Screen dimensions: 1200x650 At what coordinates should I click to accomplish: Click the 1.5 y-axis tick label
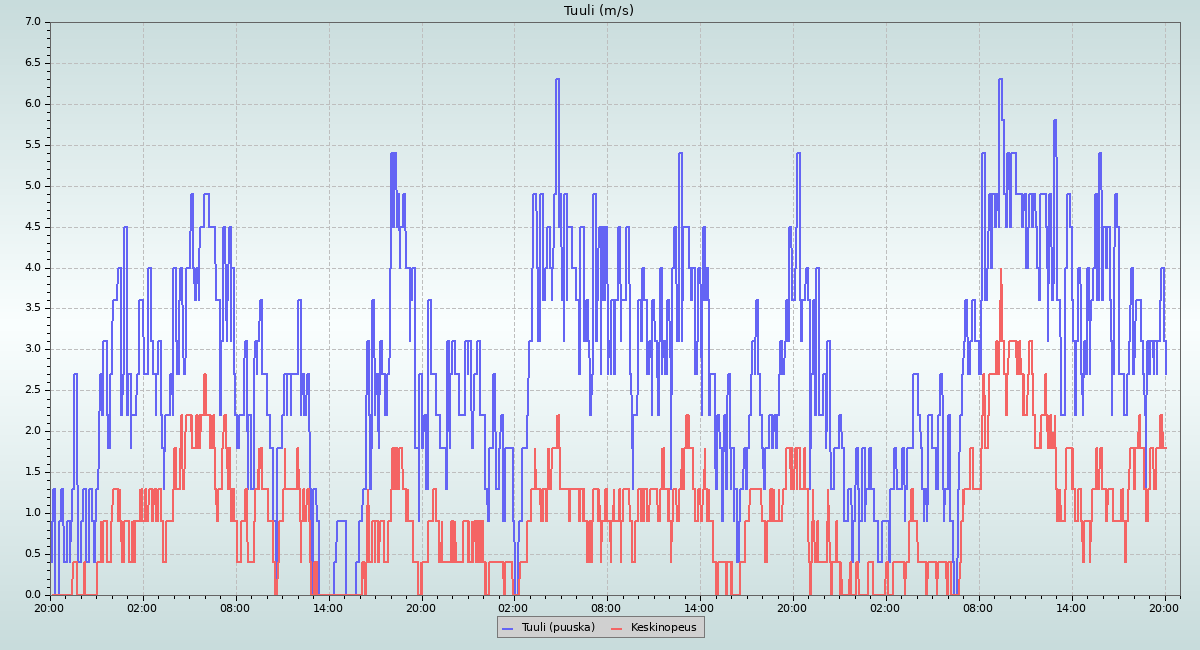32,472
